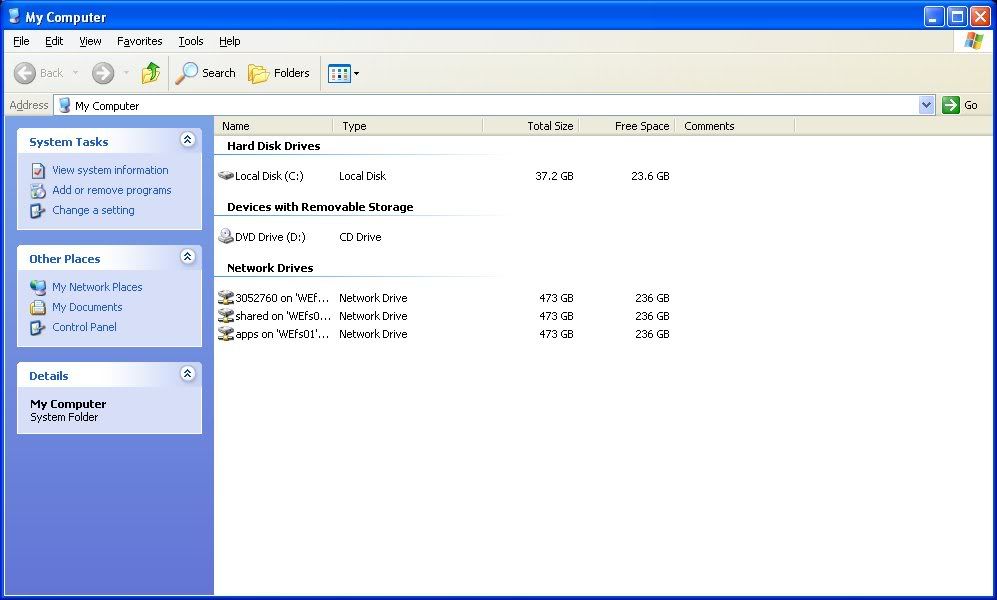This screenshot has width=997, height=600.
Task: Toggle the Folders pane button
Action: click(279, 73)
